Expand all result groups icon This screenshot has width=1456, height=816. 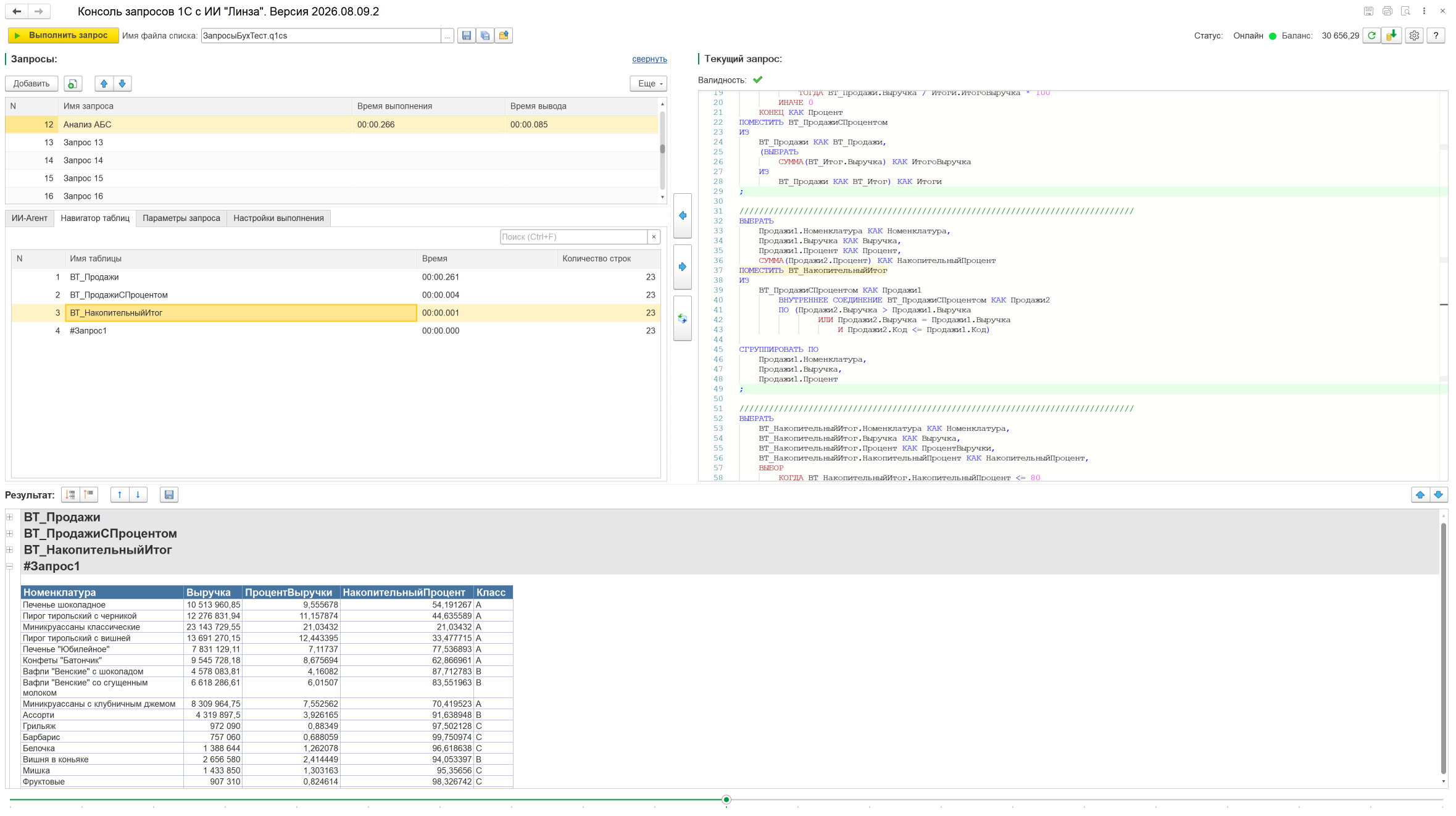coord(70,494)
